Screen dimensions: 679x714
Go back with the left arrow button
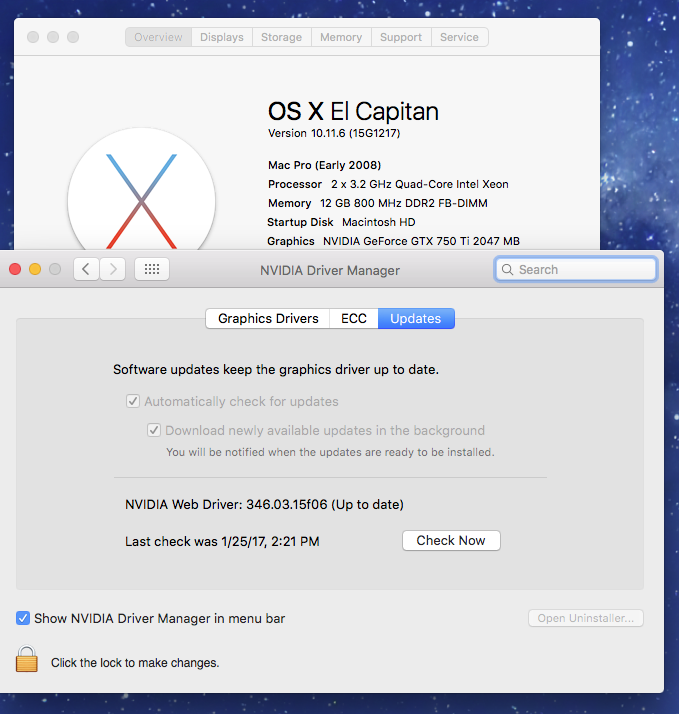point(86,269)
